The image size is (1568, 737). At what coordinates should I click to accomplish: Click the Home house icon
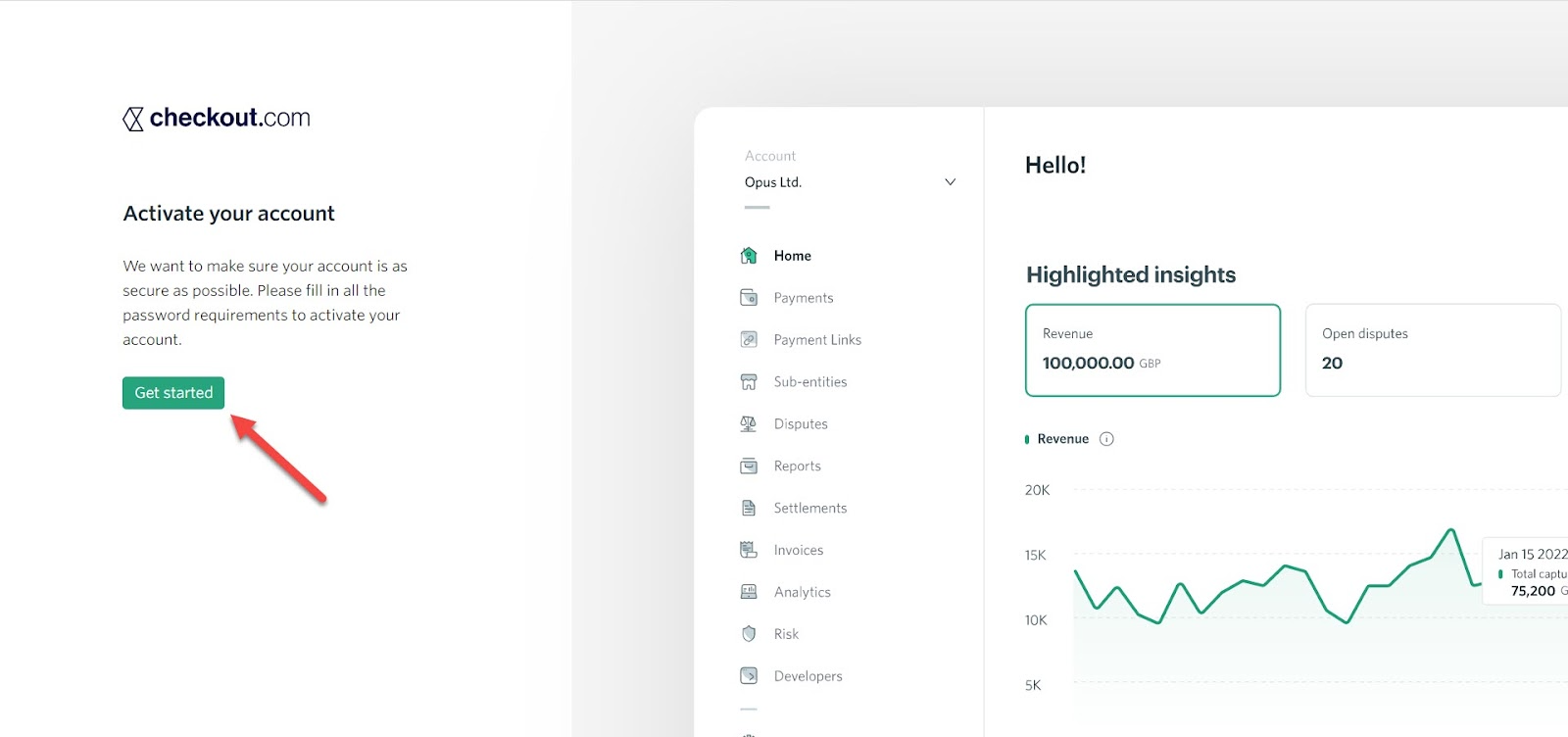click(749, 256)
